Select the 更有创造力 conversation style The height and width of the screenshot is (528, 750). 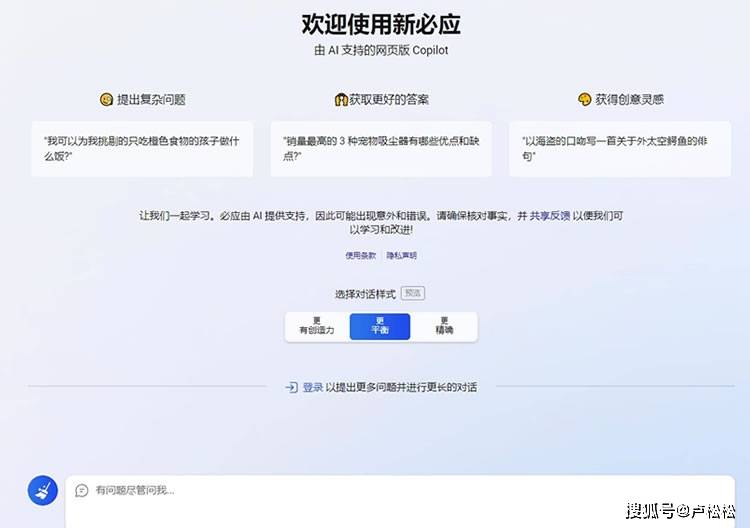point(317,327)
